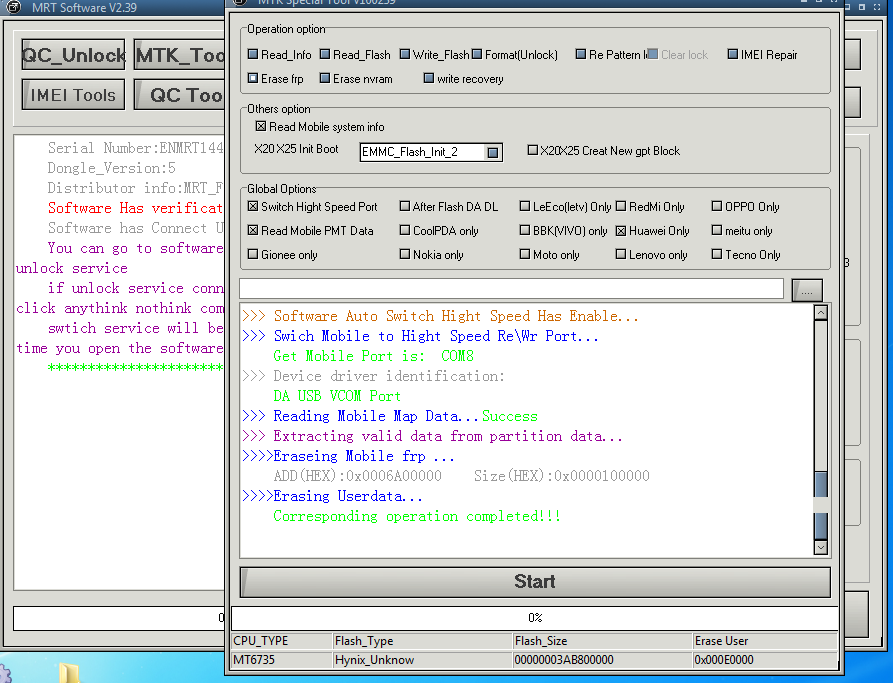Toggle the Re Pattern lock checkbox
The width and height of the screenshot is (893, 683).
pyautogui.click(x=581, y=55)
